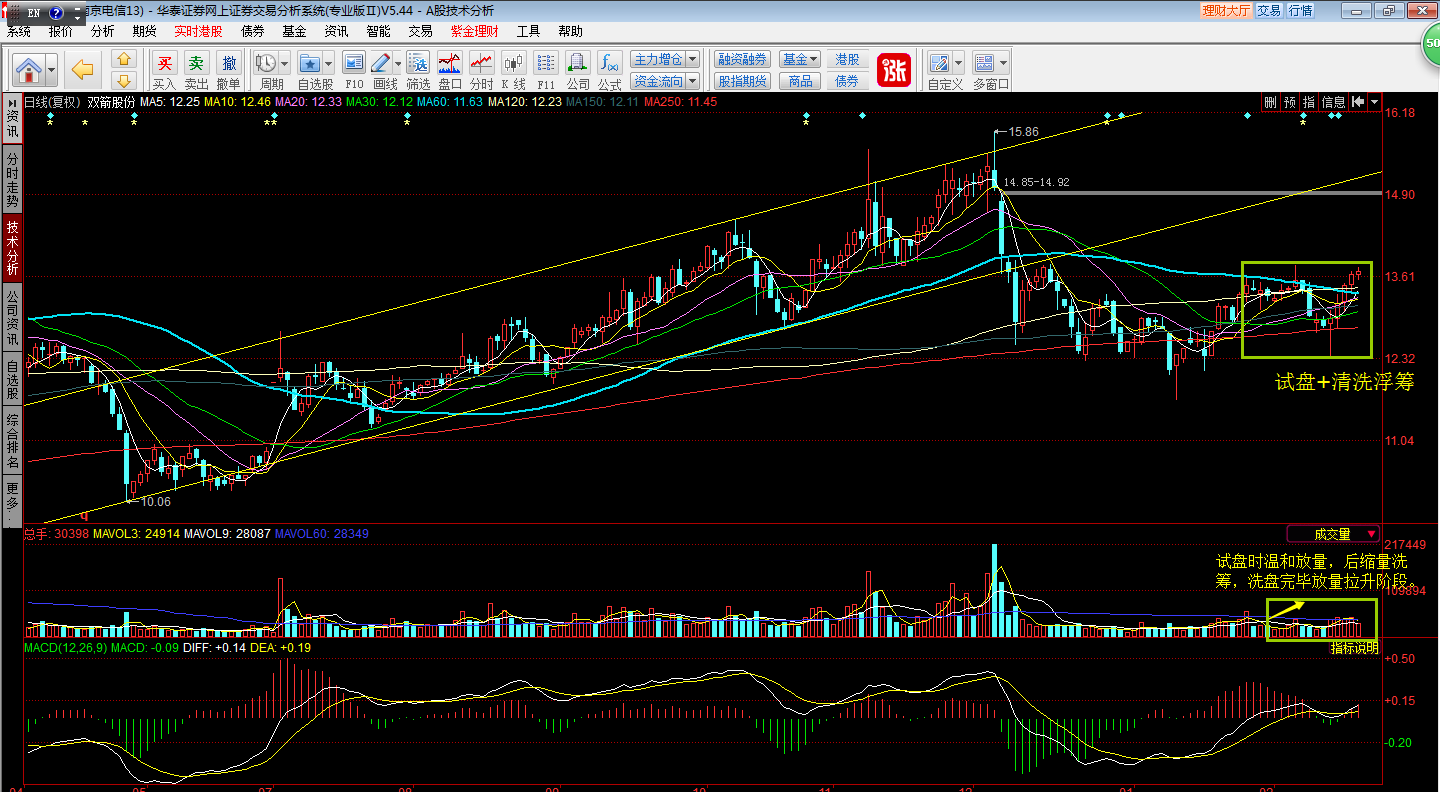Open the 工具 menu
Viewport: 1440px width, 792px height.
pyautogui.click(x=528, y=31)
